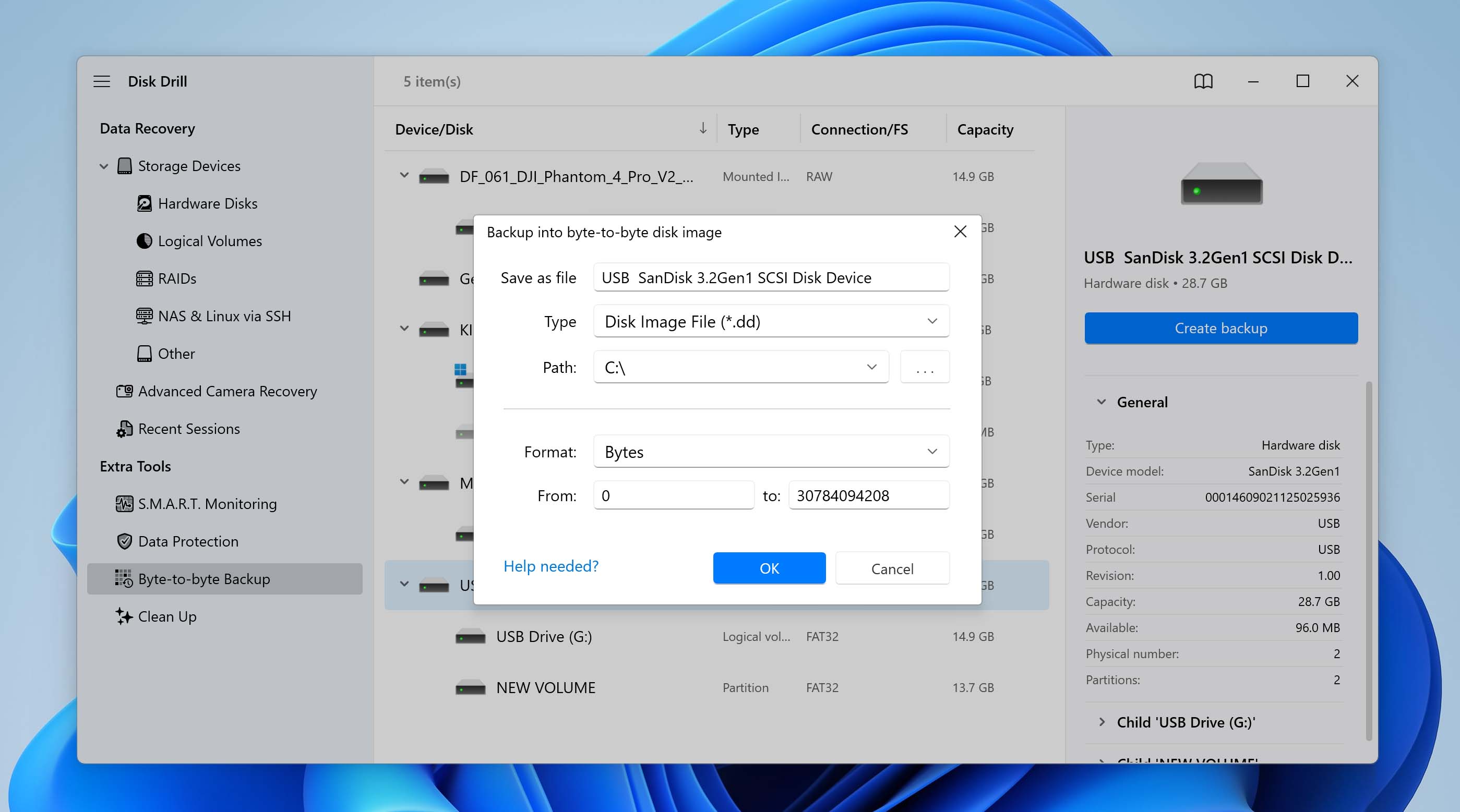
Task: Click the Device/Disk column header
Action: click(434, 129)
